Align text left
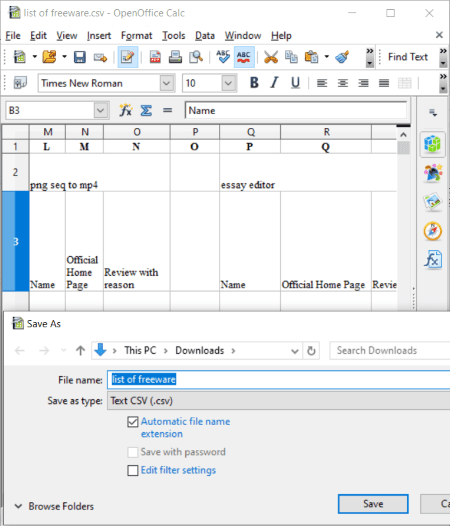The height and width of the screenshot is (526, 450). click(322, 83)
